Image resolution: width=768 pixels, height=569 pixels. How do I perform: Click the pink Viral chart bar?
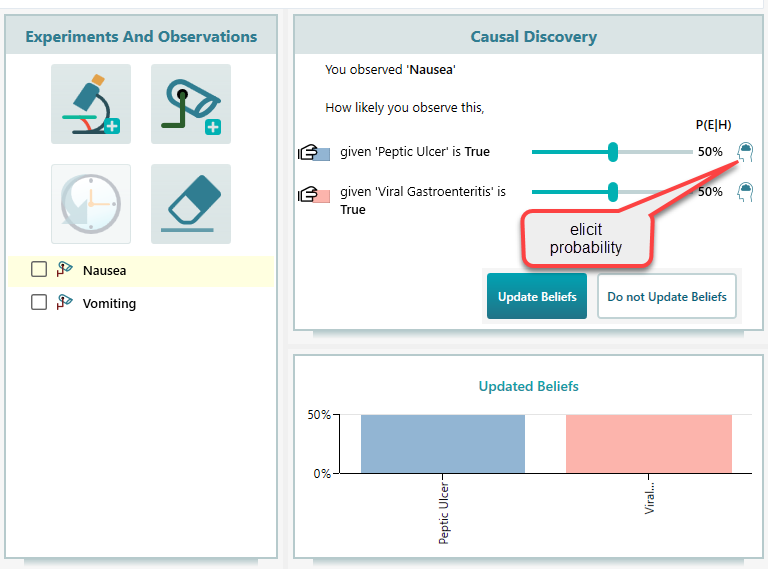click(x=648, y=444)
